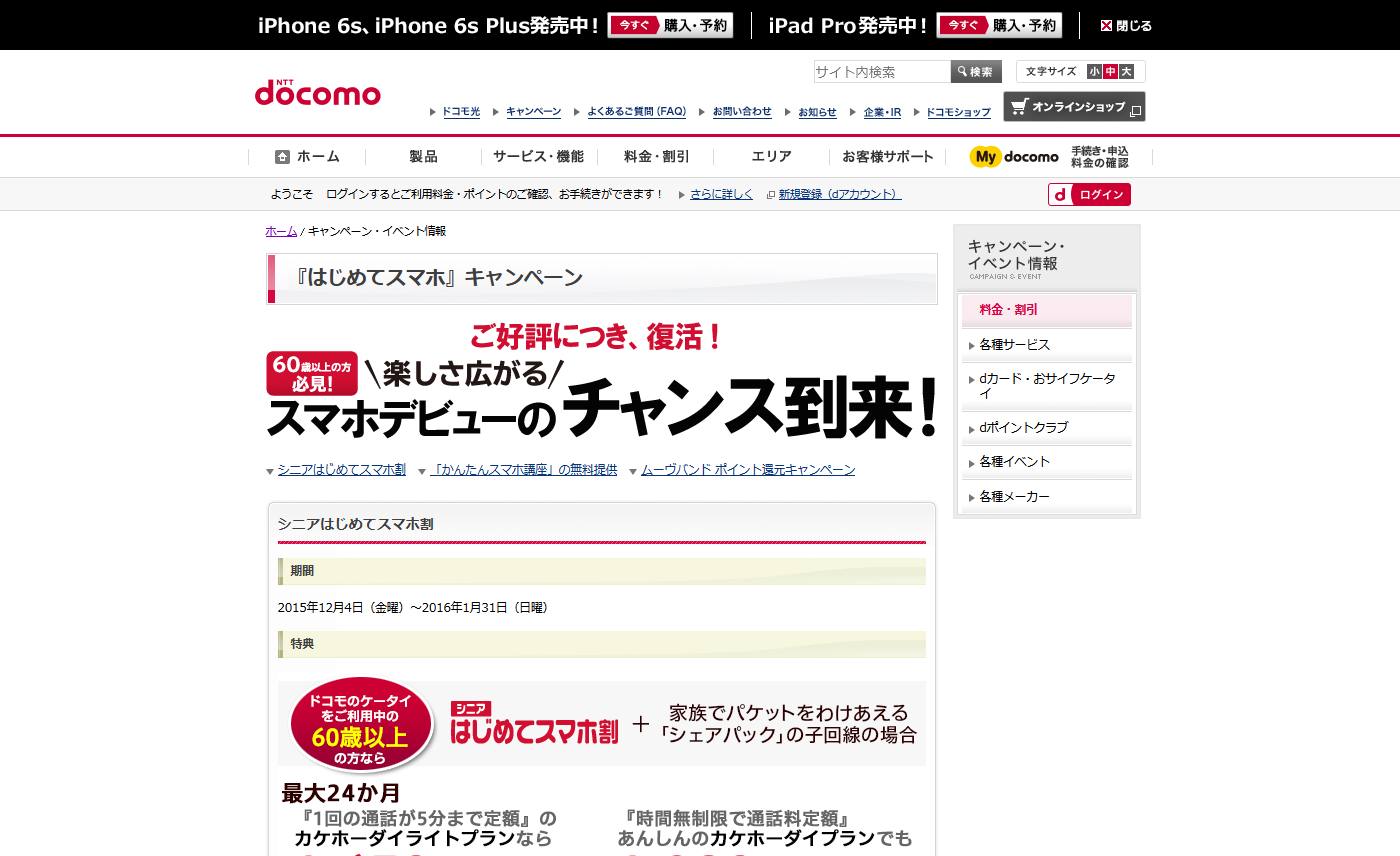Expand 各種サービス in the sidebar
1400x856 pixels.
click(x=1047, y=344)
